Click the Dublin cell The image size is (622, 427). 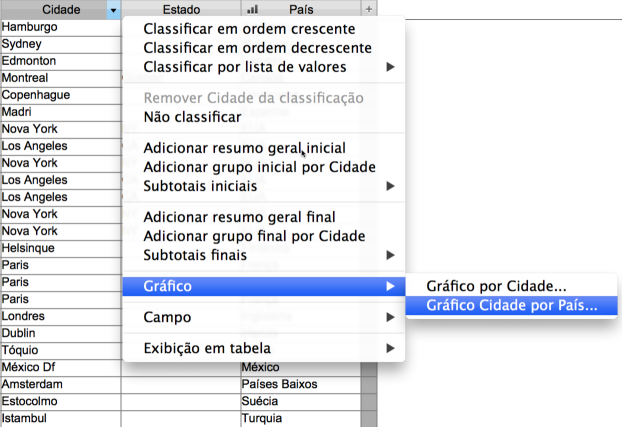[x=61, y=334]
